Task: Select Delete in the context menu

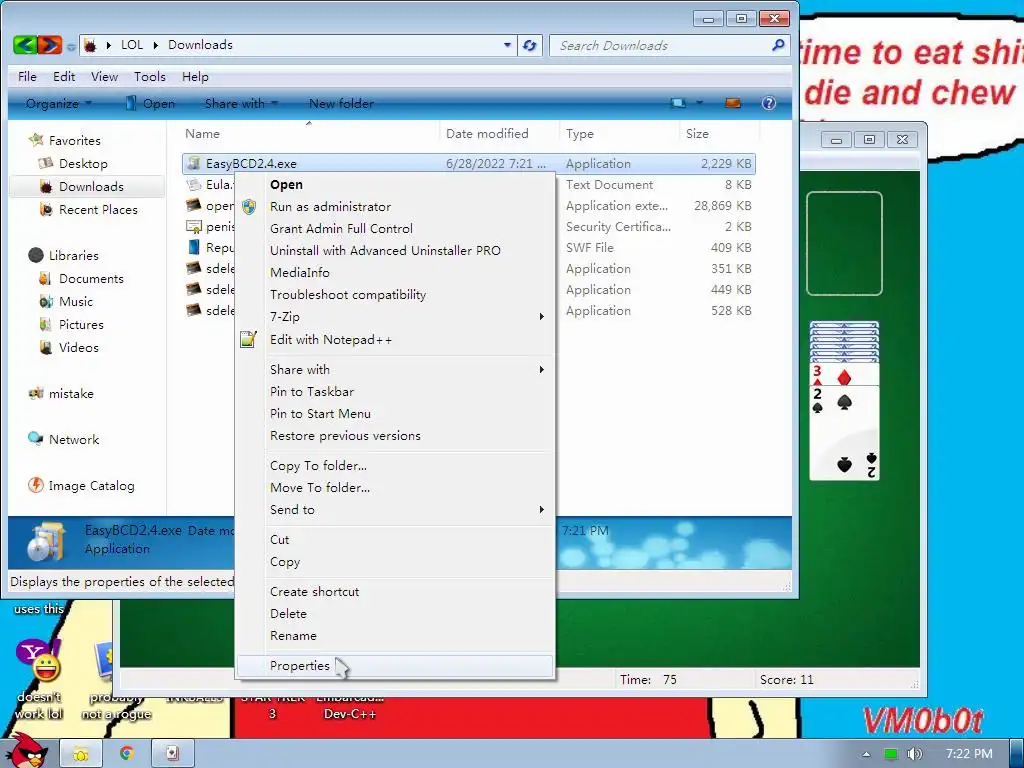Action: pos(288,614)
